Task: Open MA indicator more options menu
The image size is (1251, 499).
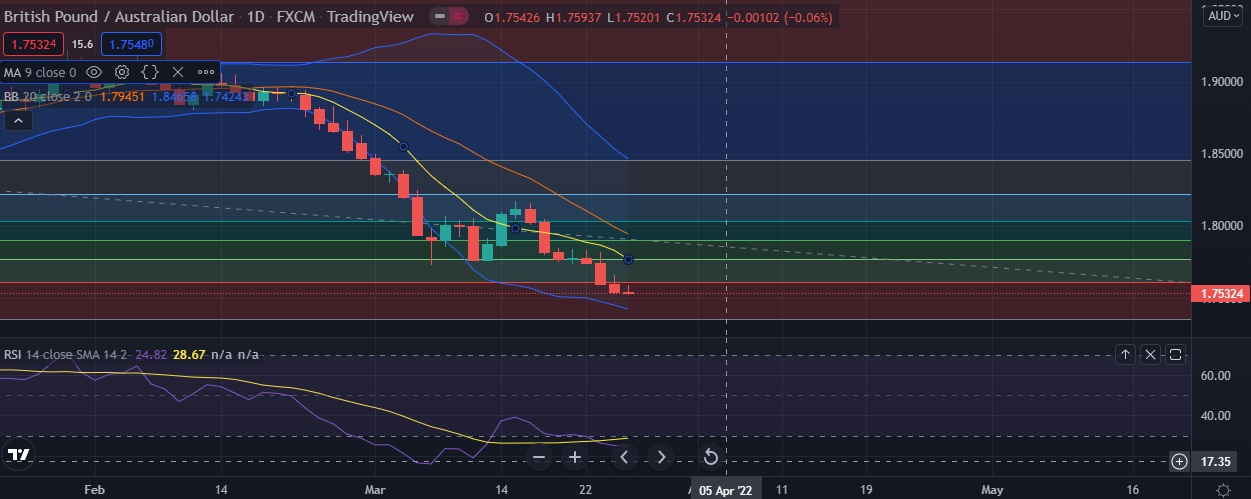Action: (206, 72)
